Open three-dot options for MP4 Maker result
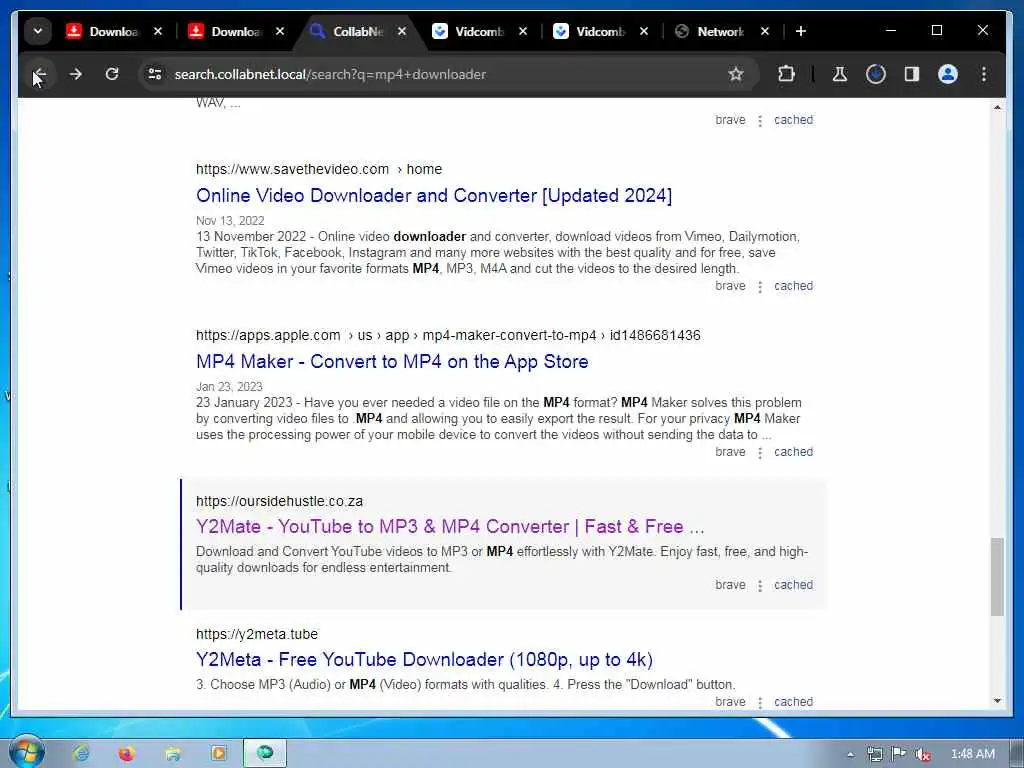This screenshot has width=1024, height=768. click(760, 453)
